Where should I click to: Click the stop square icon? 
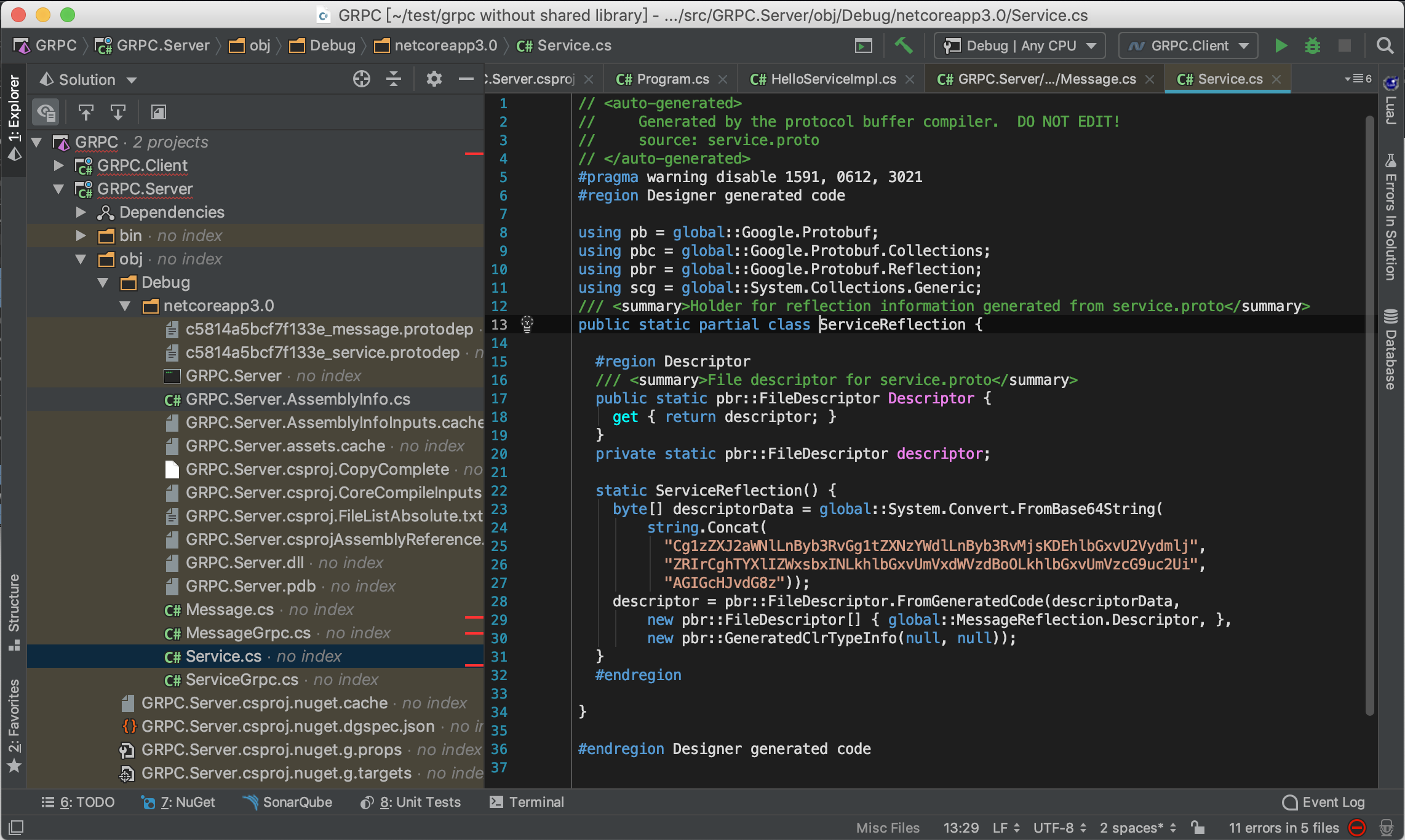[1345, 46]
